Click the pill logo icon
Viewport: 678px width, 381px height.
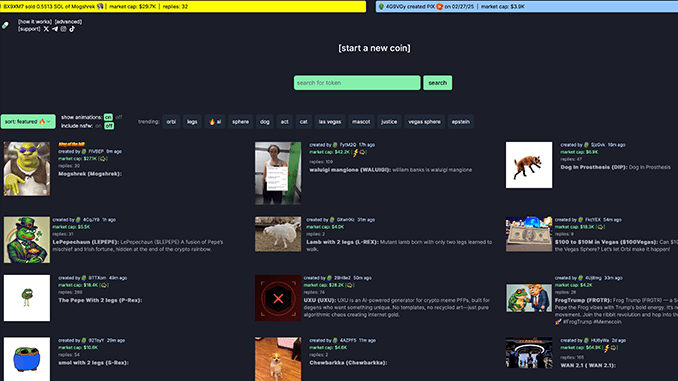pyautogui.click(x=5, y=26)
